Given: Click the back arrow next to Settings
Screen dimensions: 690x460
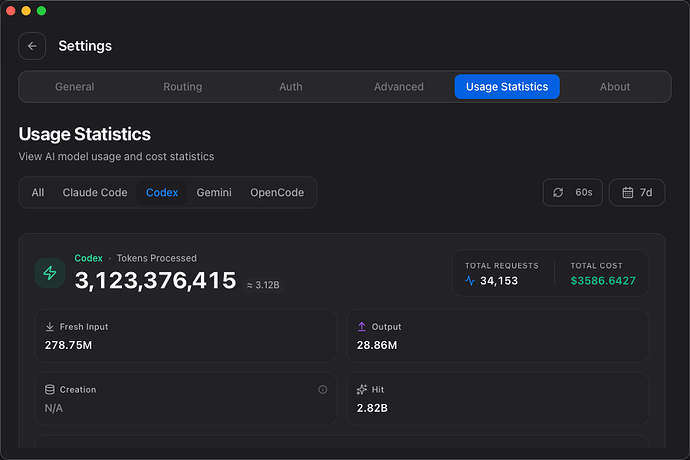Looking at the screenshot, I should [32, 46].
